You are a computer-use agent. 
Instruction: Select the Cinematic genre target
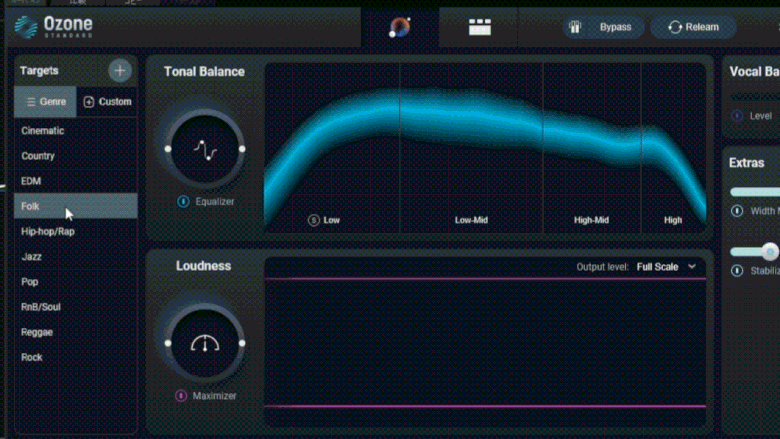click(43, 131)
